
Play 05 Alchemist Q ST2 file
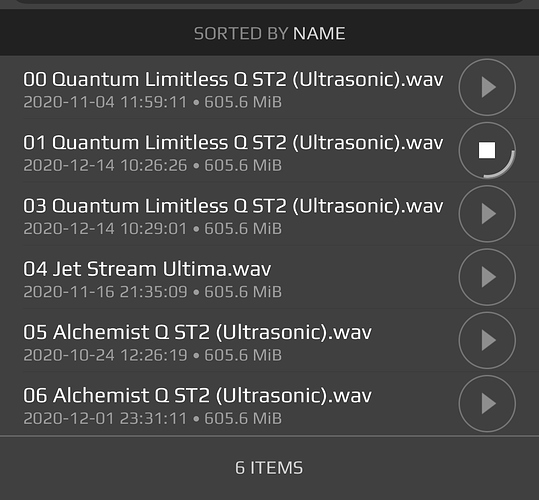click(487, 340)
